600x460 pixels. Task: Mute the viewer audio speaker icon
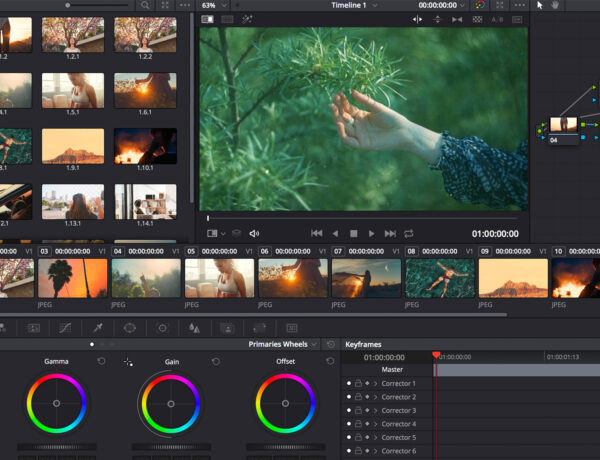[254, 233]
